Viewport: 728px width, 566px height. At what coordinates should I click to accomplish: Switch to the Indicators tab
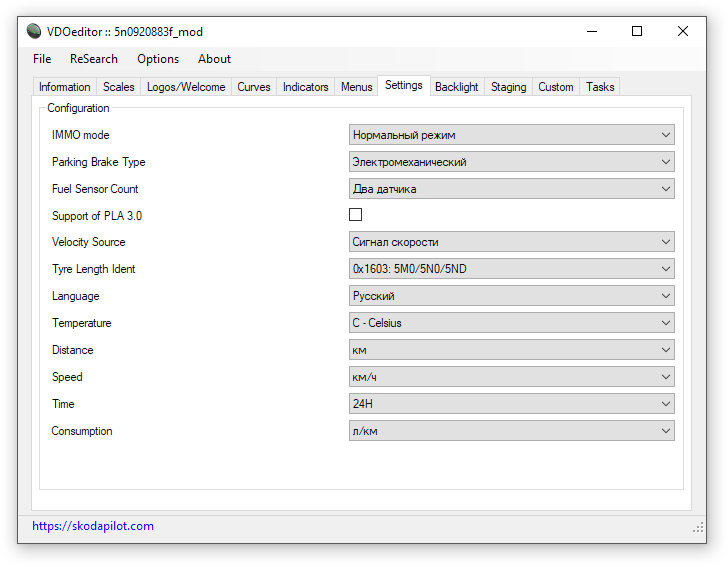click(x=306, y=87)
